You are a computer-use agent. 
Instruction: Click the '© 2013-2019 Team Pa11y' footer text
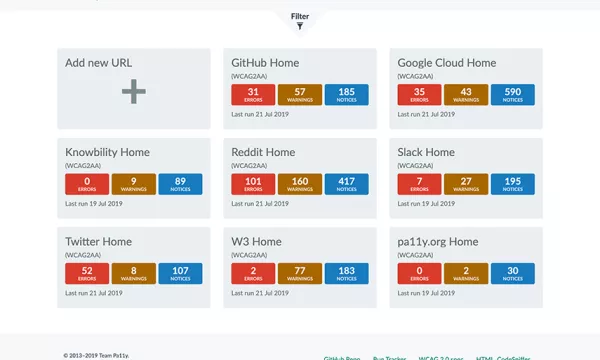[96, 356]
